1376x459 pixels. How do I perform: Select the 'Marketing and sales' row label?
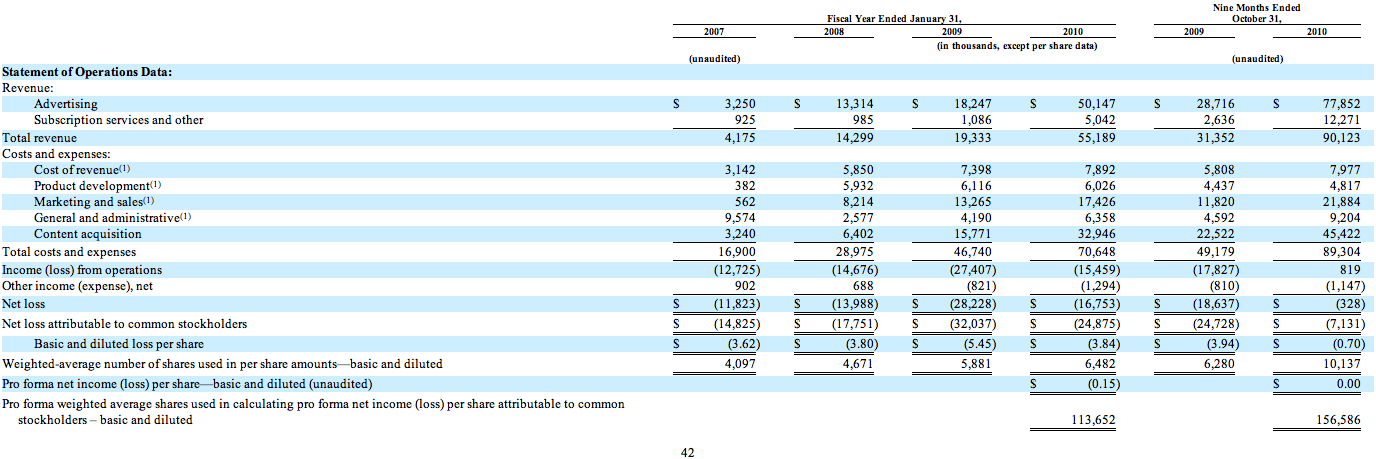[x=94, y=202]
